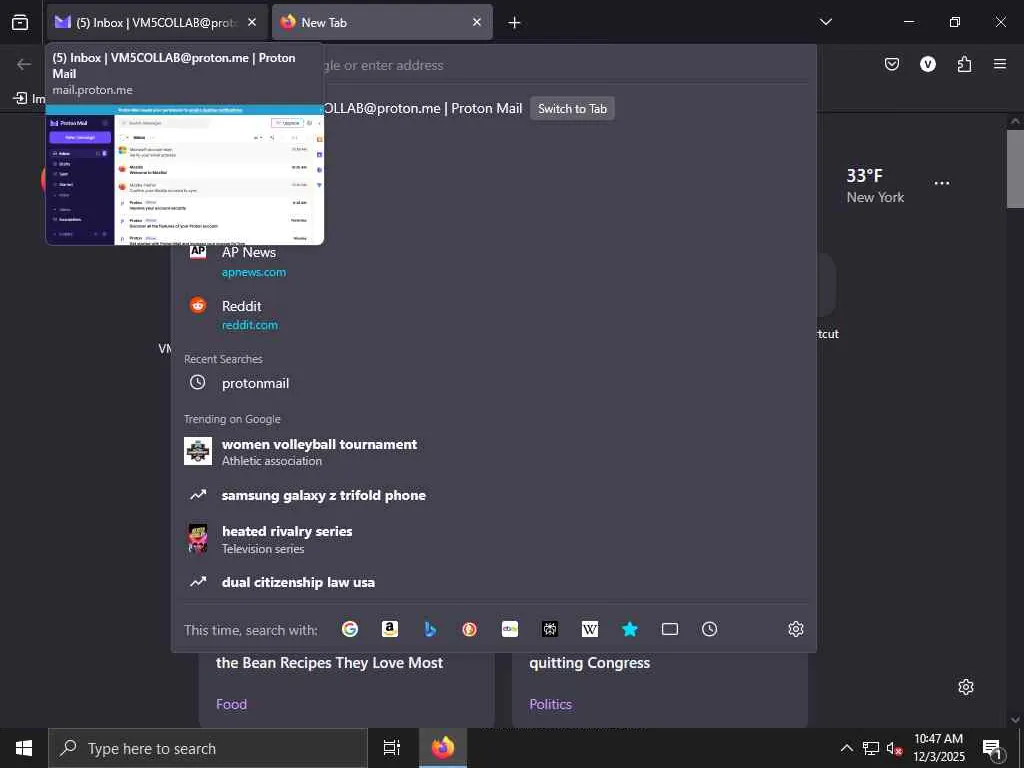Open the Firefox application hamburger menu
The height and width of the screenshot is (768, 1024).
click(x=1000, y=64)
